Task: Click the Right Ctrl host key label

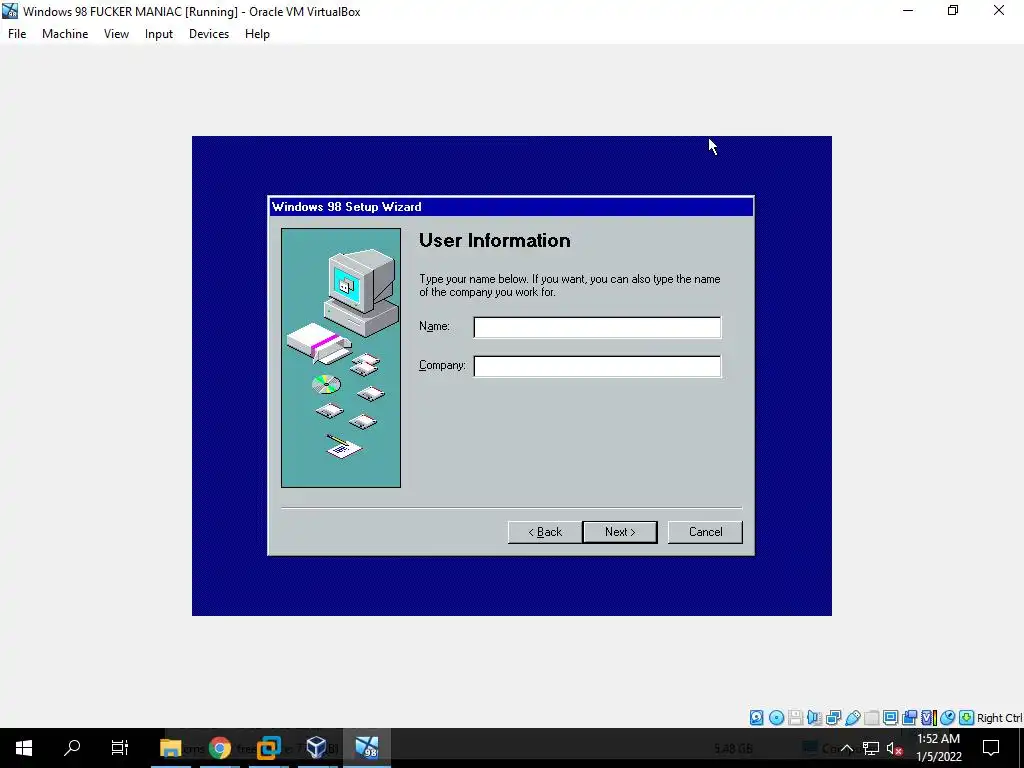Action: coord(999,718)
